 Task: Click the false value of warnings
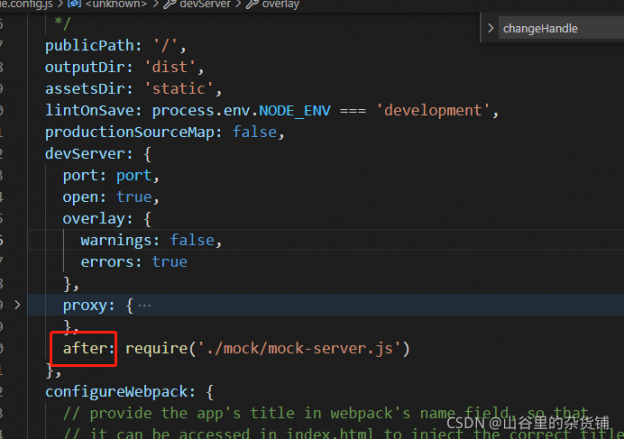[x=193, y=240]
